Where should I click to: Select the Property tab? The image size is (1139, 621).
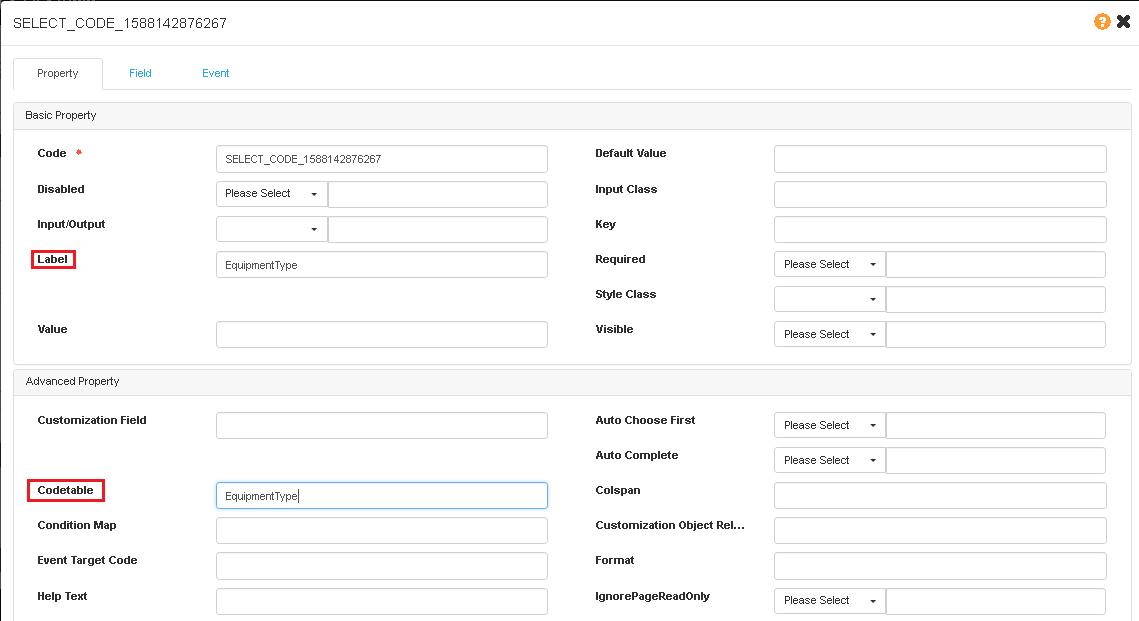point(58,73)
